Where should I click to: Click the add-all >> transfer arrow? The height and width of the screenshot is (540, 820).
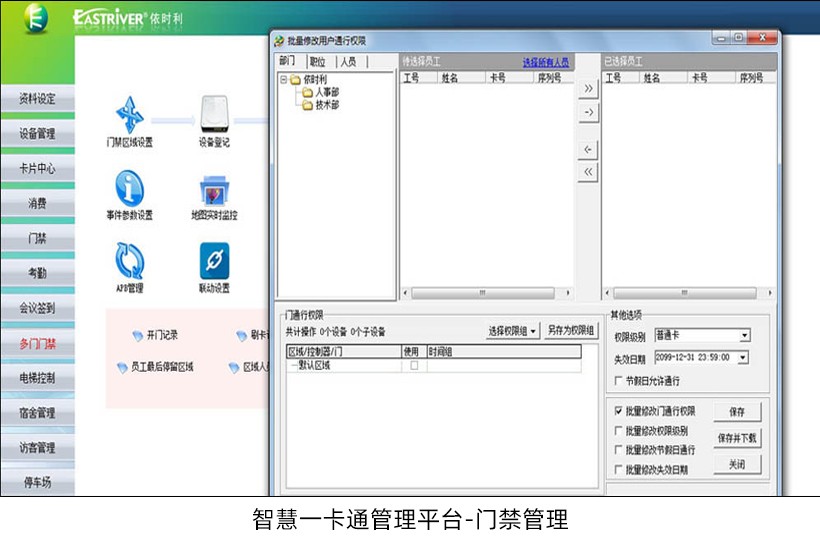pos(589,88)
